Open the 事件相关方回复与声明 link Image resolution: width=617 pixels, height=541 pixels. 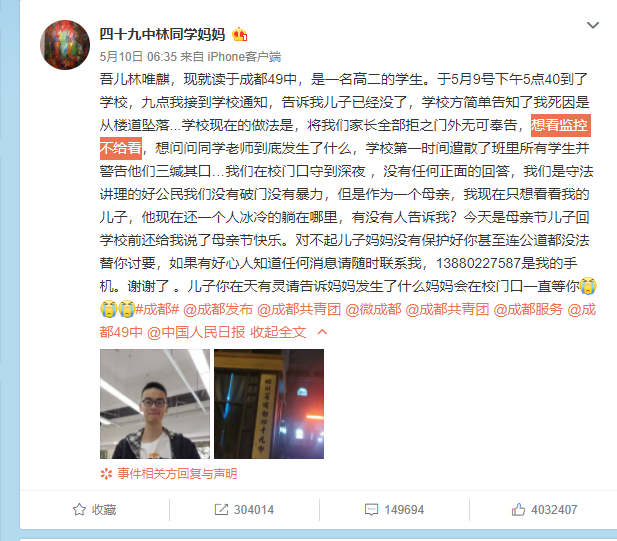point(177,474)
